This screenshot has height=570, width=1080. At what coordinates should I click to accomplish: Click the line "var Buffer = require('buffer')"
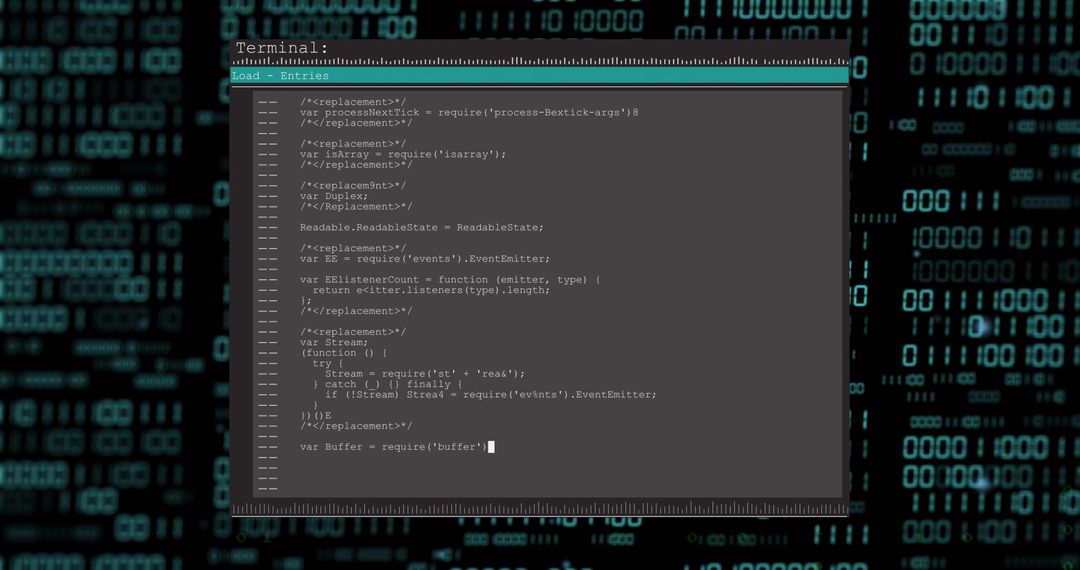coord(393,447)
